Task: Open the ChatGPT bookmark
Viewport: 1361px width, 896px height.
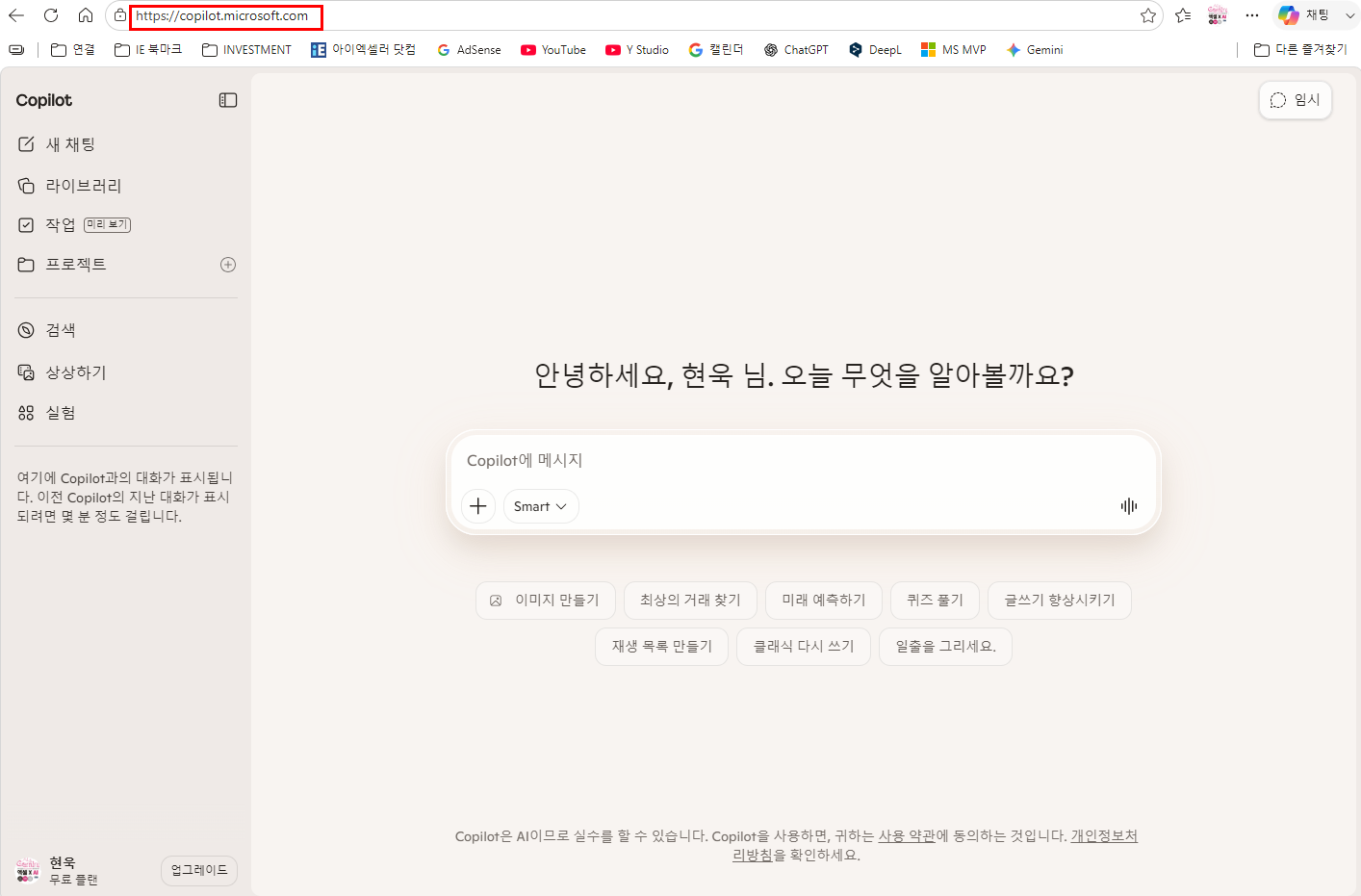Action: click(x=796, y=50)
